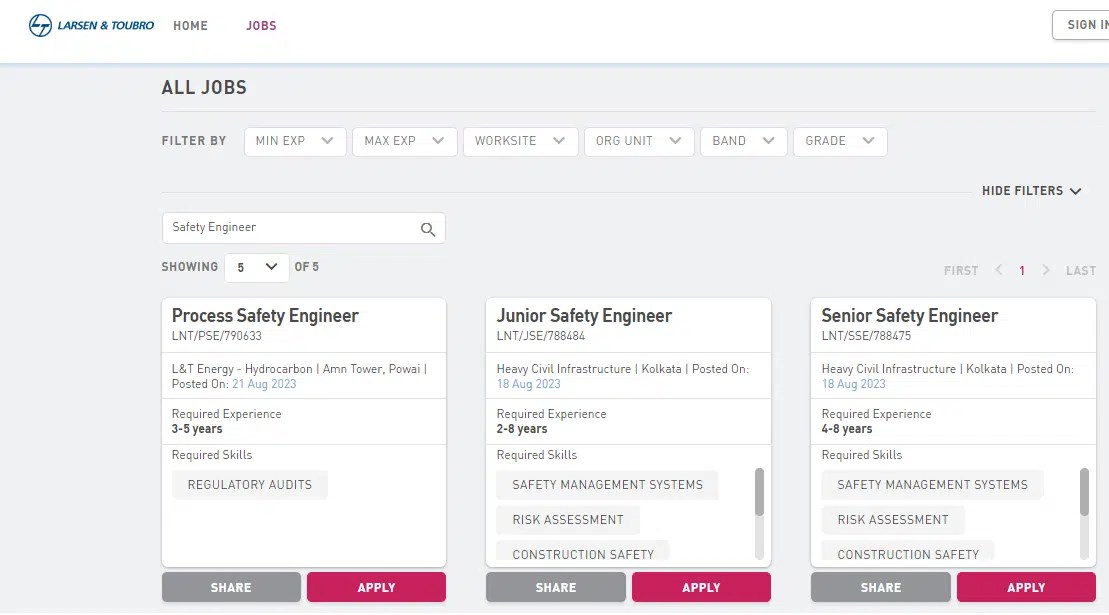
Task: Share the Junior Safety Engineer posting
Action: (x=555, y=587)
